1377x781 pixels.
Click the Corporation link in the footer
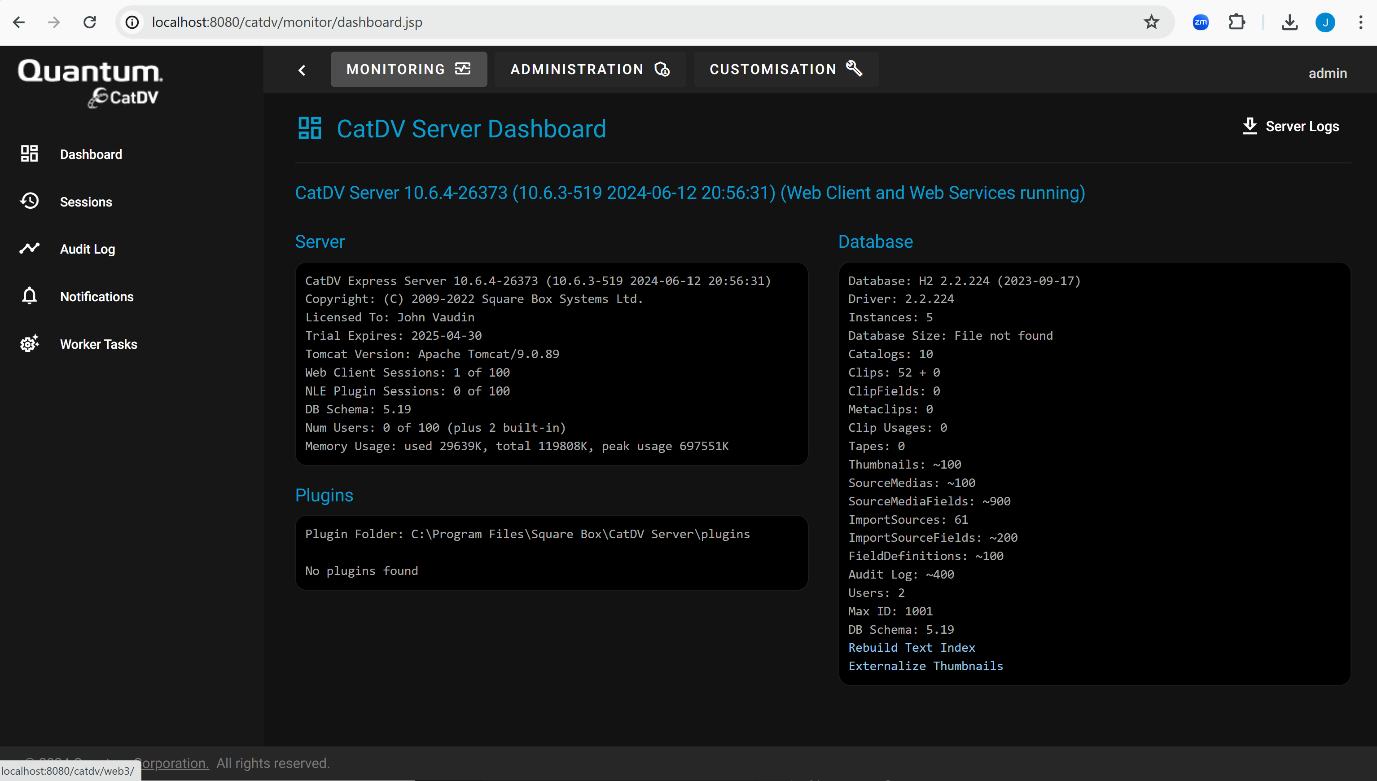click(170, 763)
